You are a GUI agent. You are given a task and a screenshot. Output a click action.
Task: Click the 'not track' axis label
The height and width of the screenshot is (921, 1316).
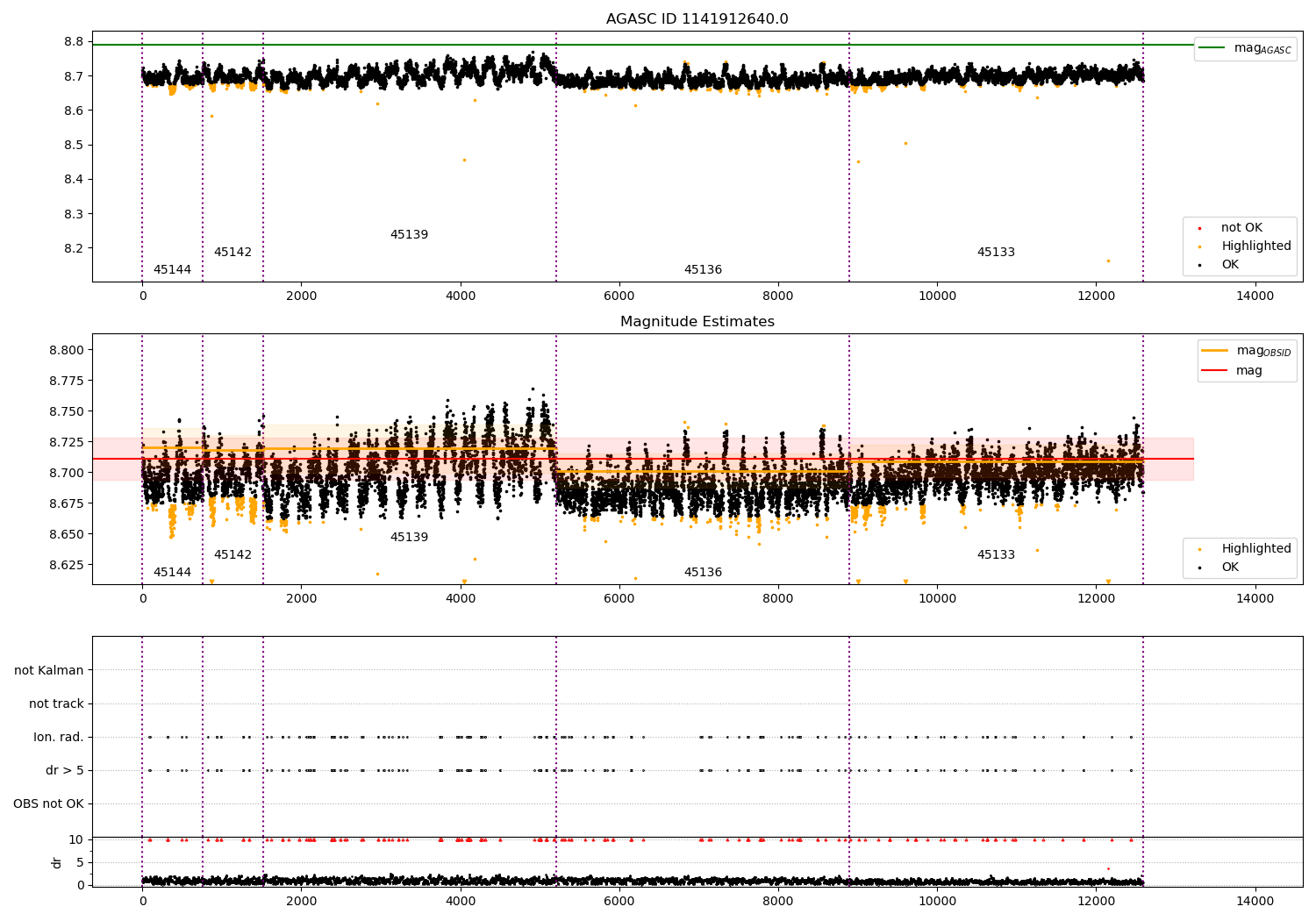pos(56,703)
